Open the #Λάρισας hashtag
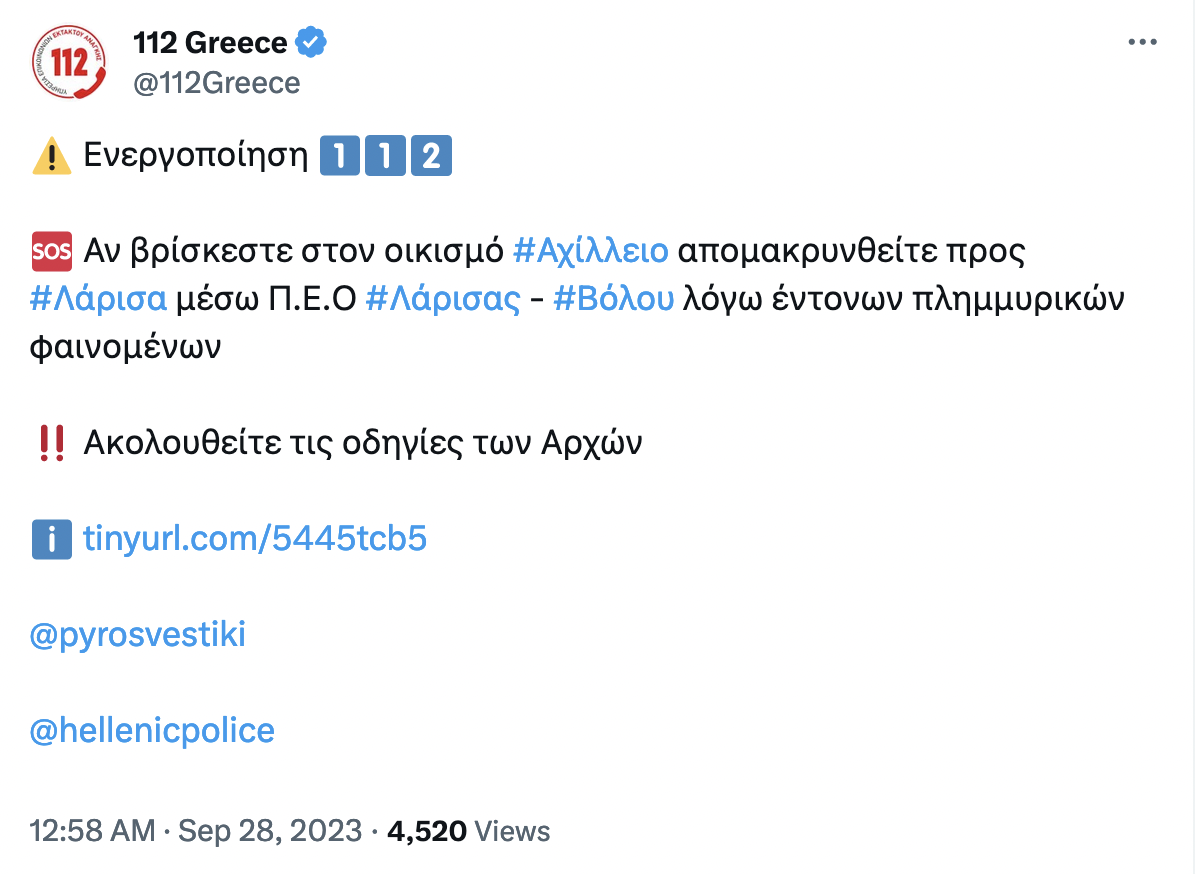This screenshot has width=1195, height=874. pyautogui.click(x=443, y=298)
